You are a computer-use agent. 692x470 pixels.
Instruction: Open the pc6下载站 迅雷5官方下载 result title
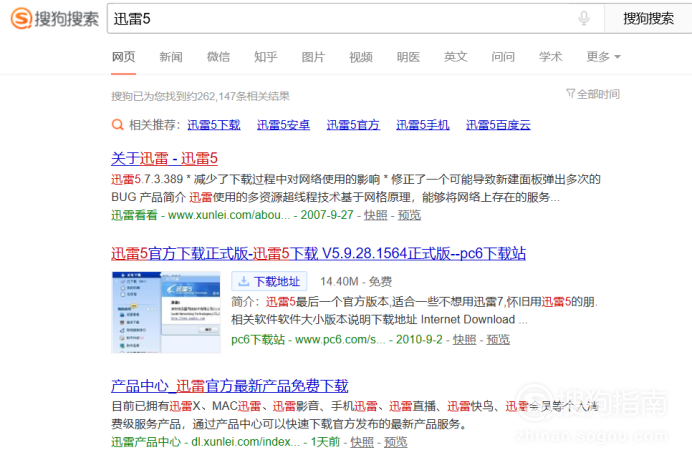[318, 253]
